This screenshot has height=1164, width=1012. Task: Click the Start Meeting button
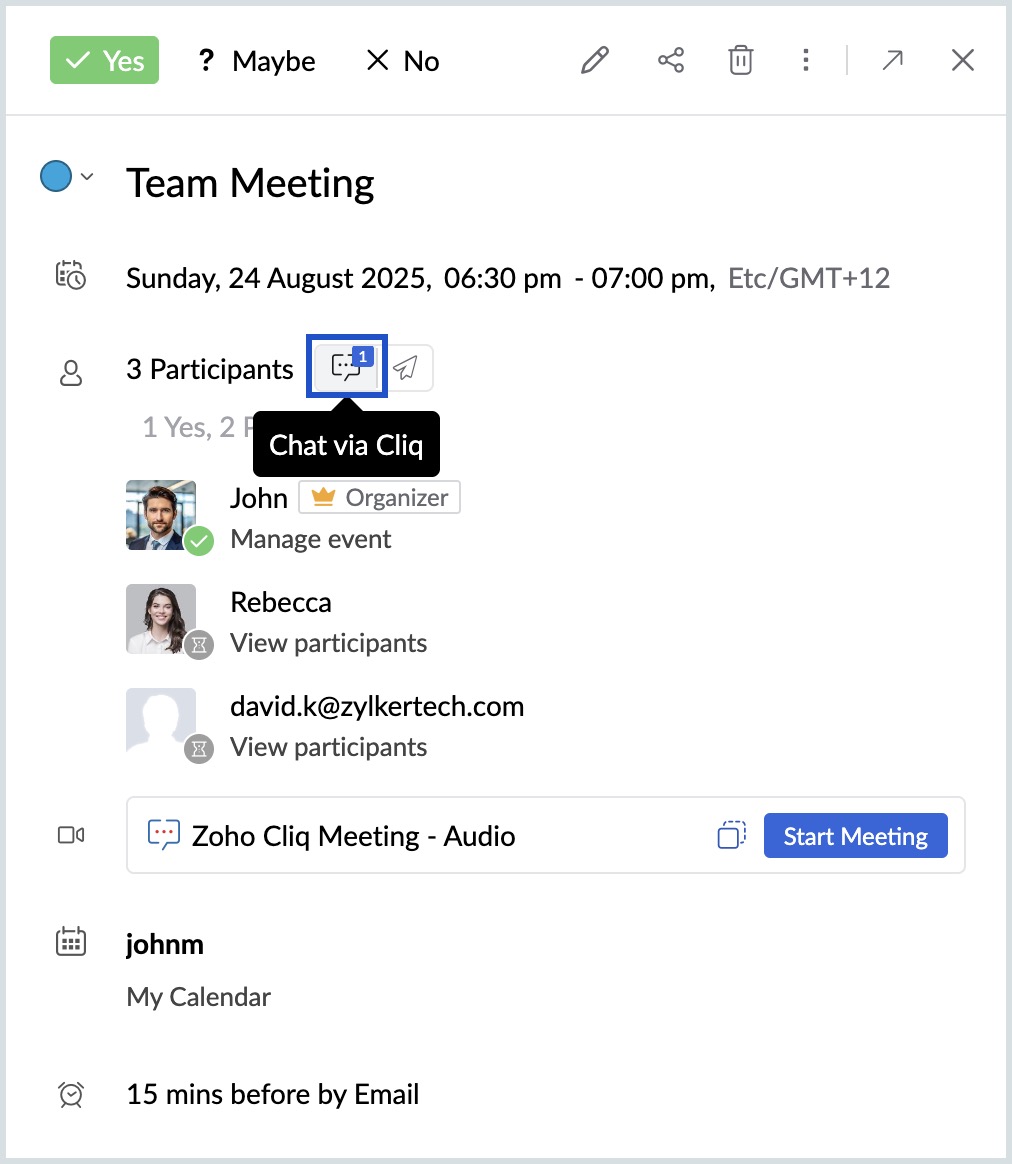855,835
